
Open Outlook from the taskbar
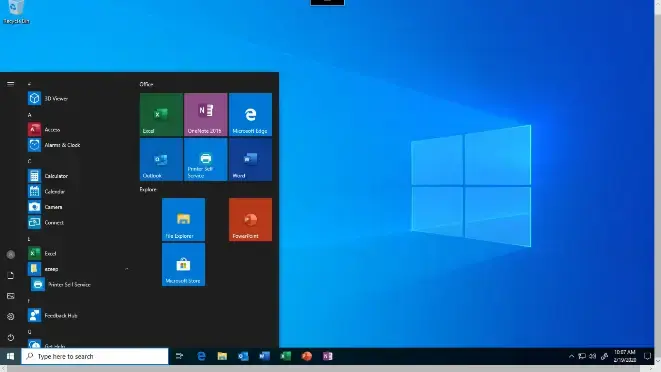(243, 356)
